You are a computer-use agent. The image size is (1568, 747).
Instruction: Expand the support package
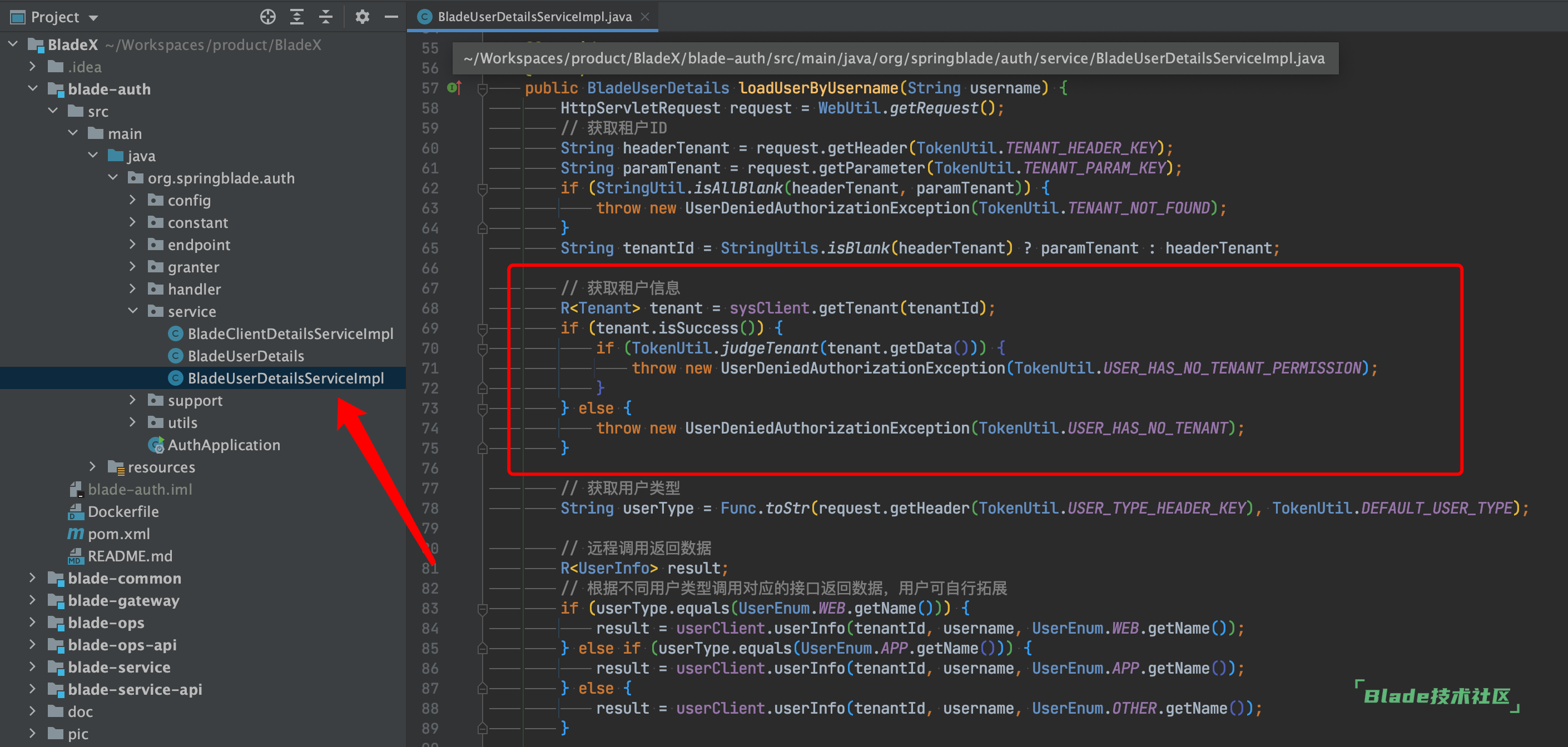tap(133, 400)
